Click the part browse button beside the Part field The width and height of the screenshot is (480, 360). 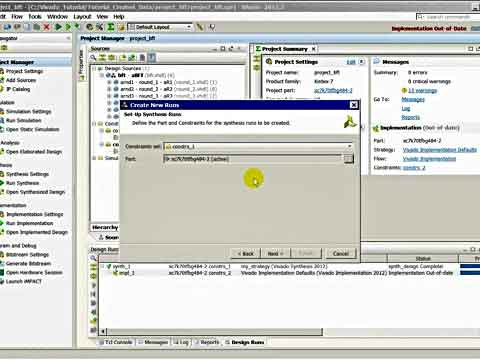pos(348,159)
